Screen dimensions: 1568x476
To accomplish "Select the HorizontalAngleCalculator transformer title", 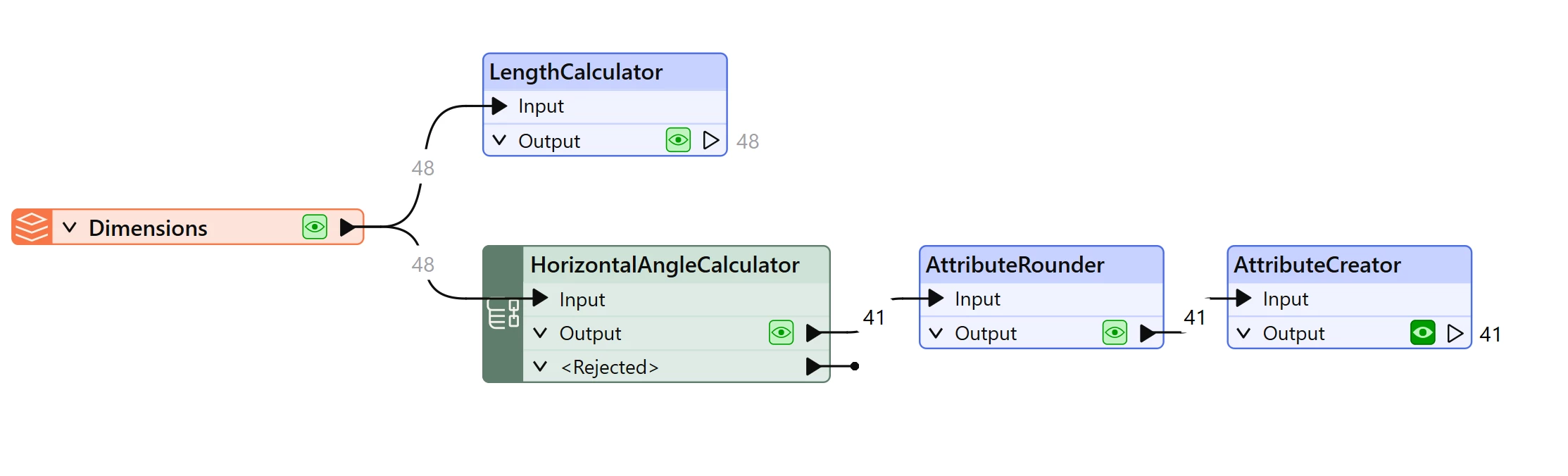I will (x=665, y=265).
